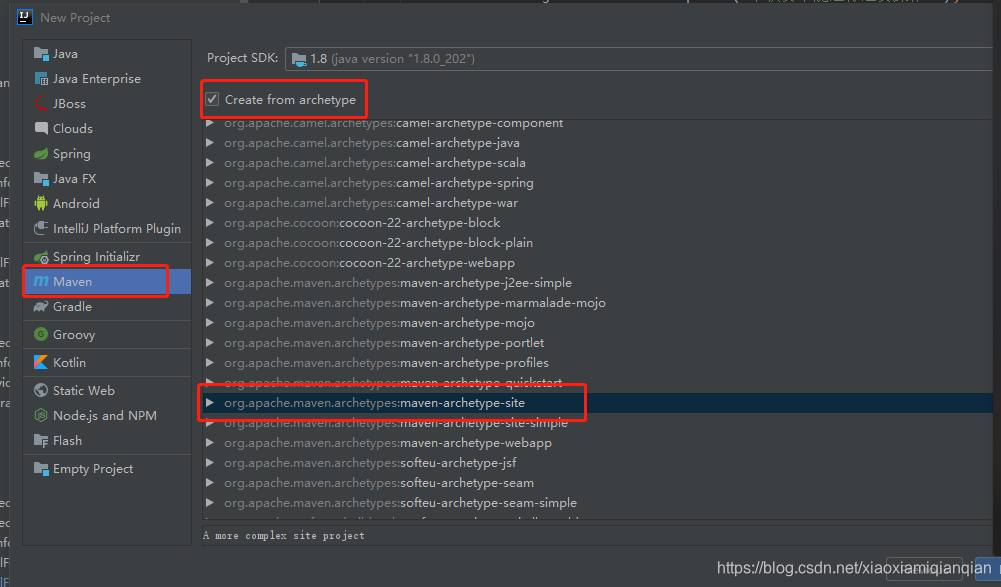
Task: Select softeu-archetype-seam archetype
Action: click(379, 483)
